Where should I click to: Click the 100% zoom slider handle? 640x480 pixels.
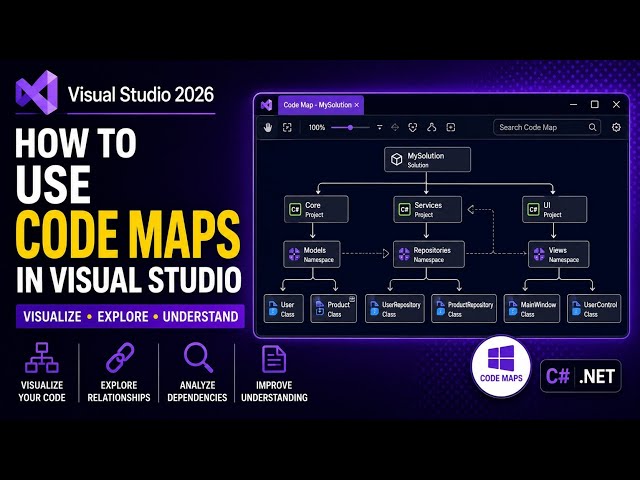tap(350, 127)
